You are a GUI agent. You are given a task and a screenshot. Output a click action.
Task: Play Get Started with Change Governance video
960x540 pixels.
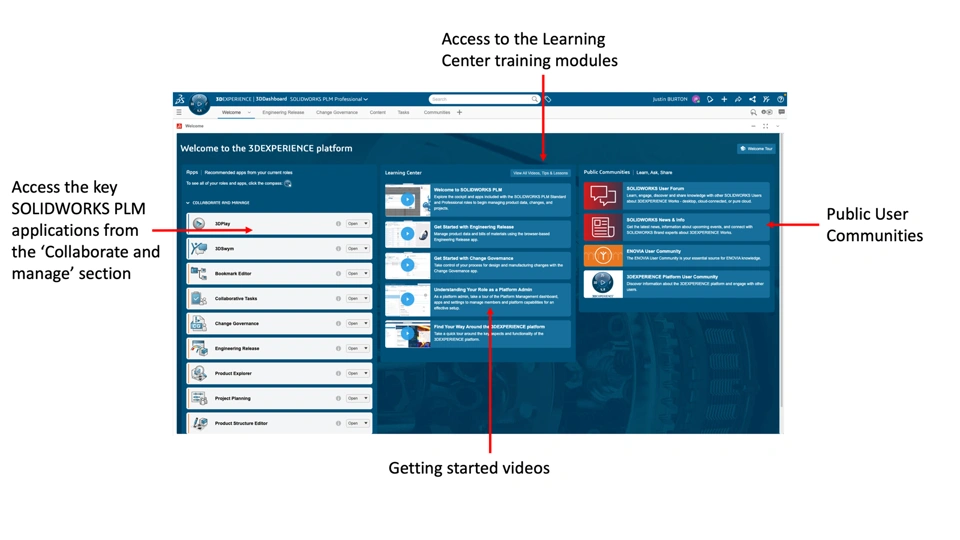click(x=407, y=264)
